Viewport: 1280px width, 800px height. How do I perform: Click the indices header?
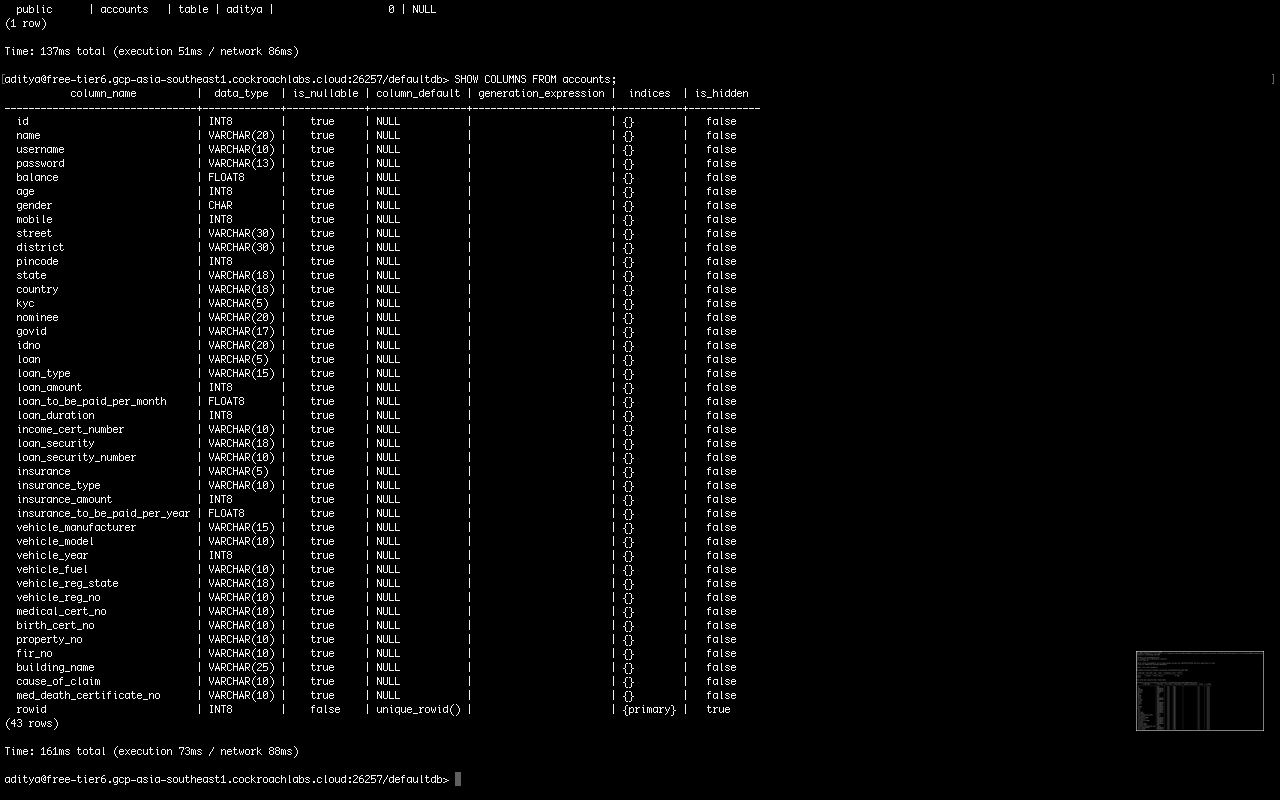click(x=649, y=93)
